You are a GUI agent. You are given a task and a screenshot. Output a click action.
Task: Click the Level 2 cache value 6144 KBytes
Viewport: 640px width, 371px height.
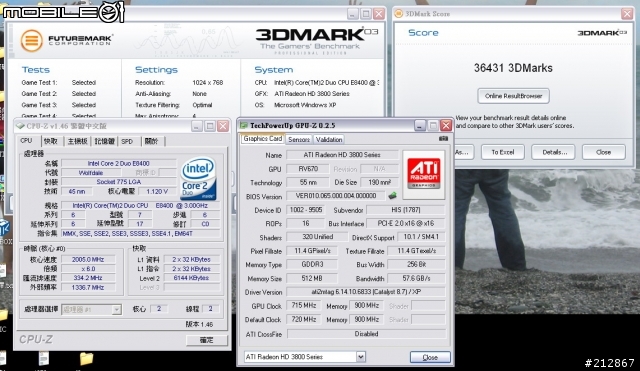pyautogui.click(x=191, y=278)
